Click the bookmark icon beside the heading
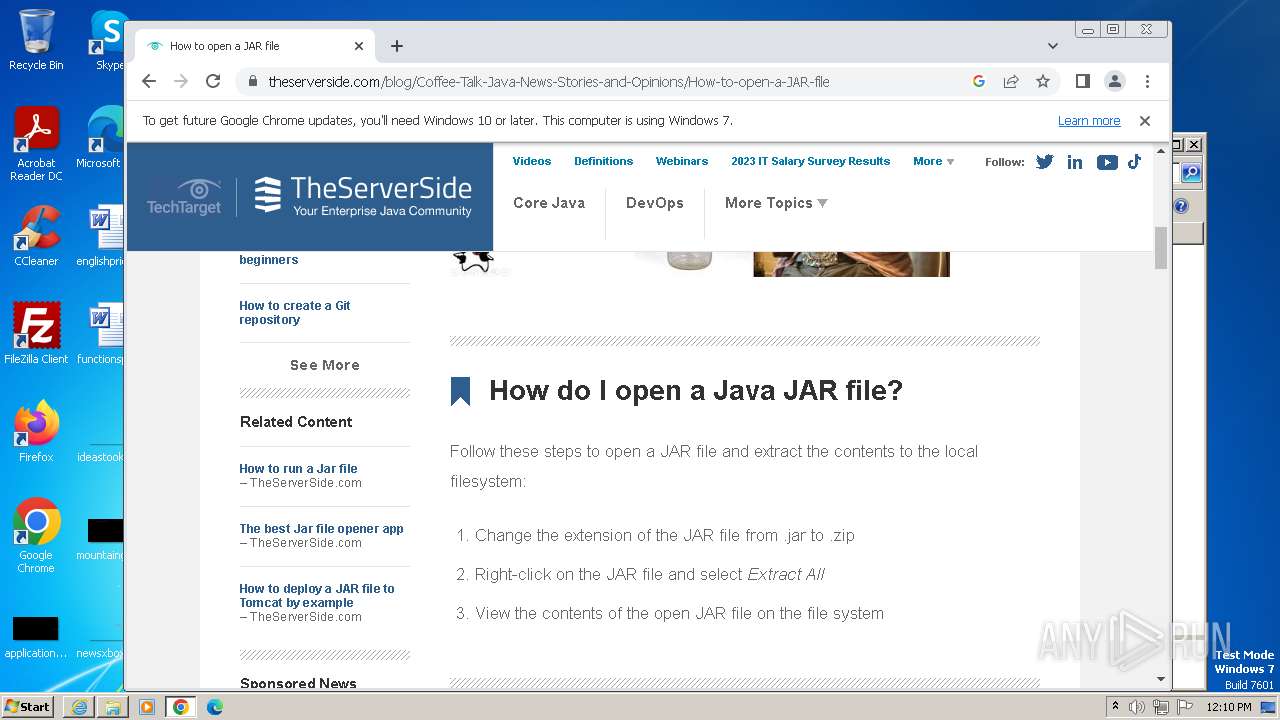Screen dimensions: 1280x720 click(x=460, y=391)
